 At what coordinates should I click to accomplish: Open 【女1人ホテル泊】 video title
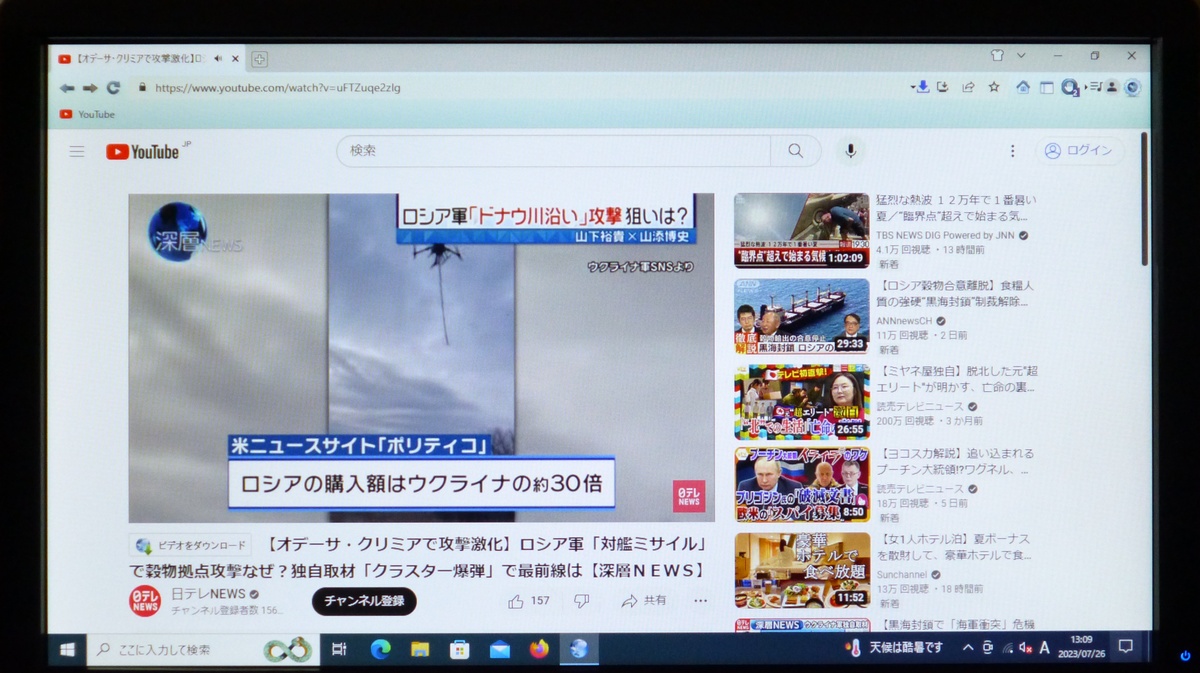pos(953,547)
